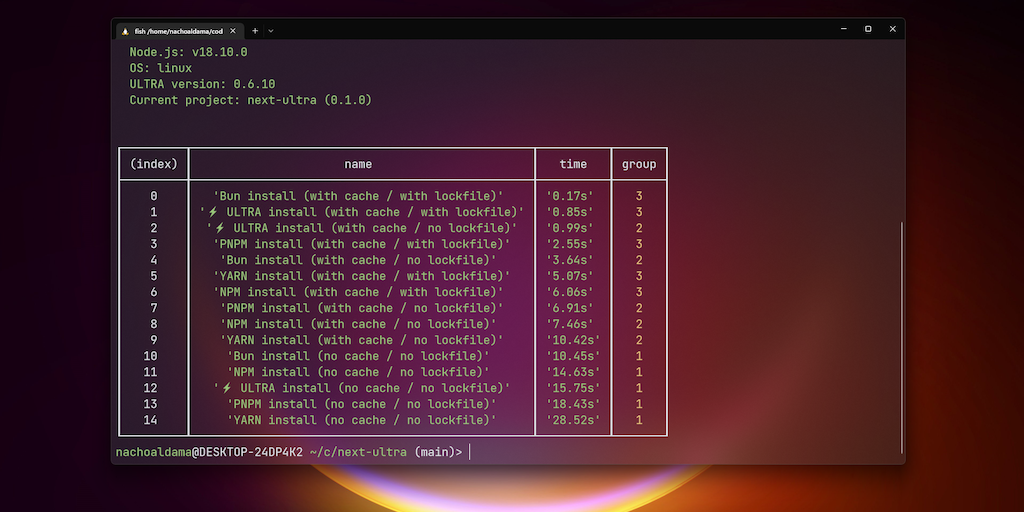
Task: Click the lightning bolt icon in row 12
Action: 226,388
